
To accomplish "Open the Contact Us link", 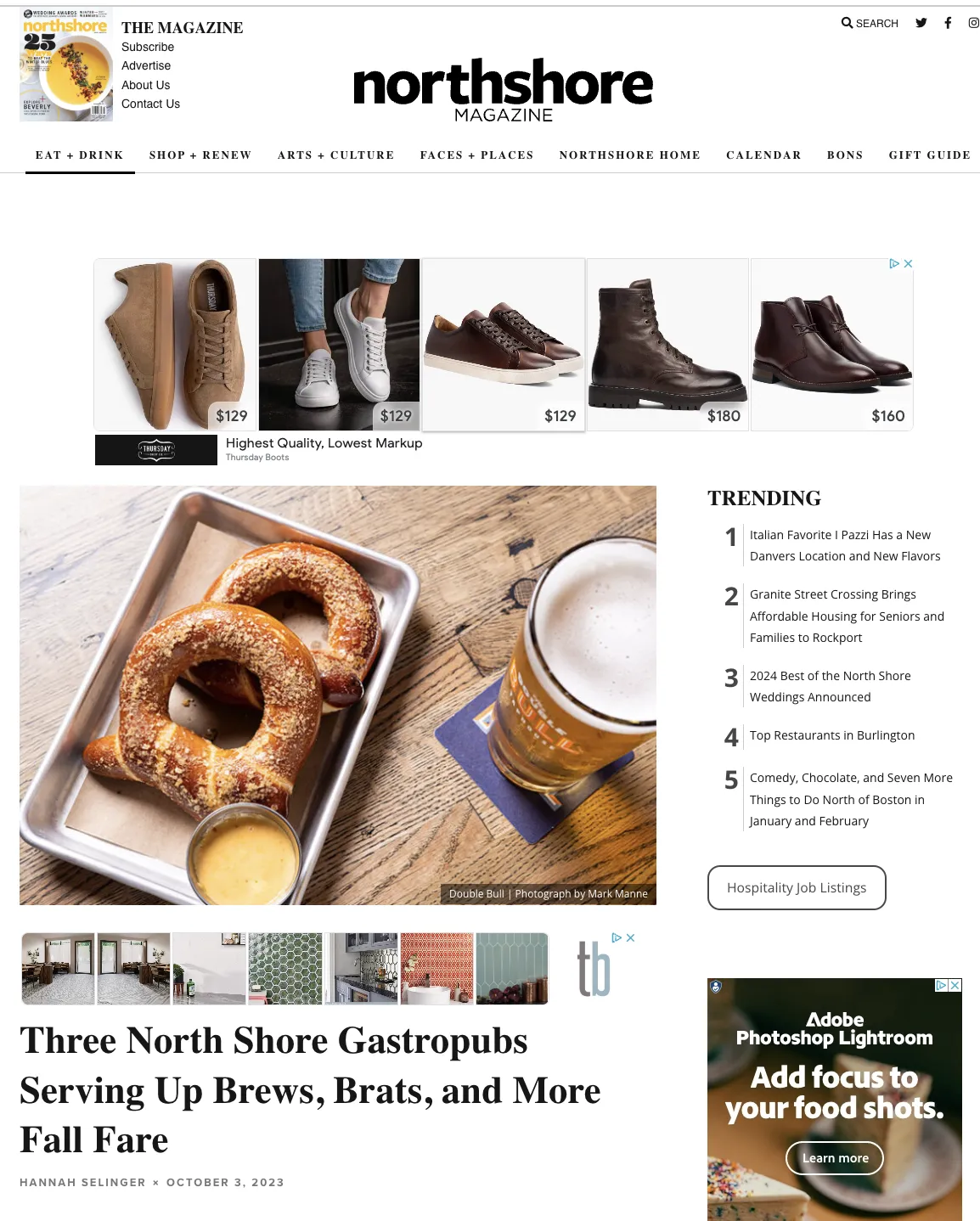I will [x=150, y=104].
